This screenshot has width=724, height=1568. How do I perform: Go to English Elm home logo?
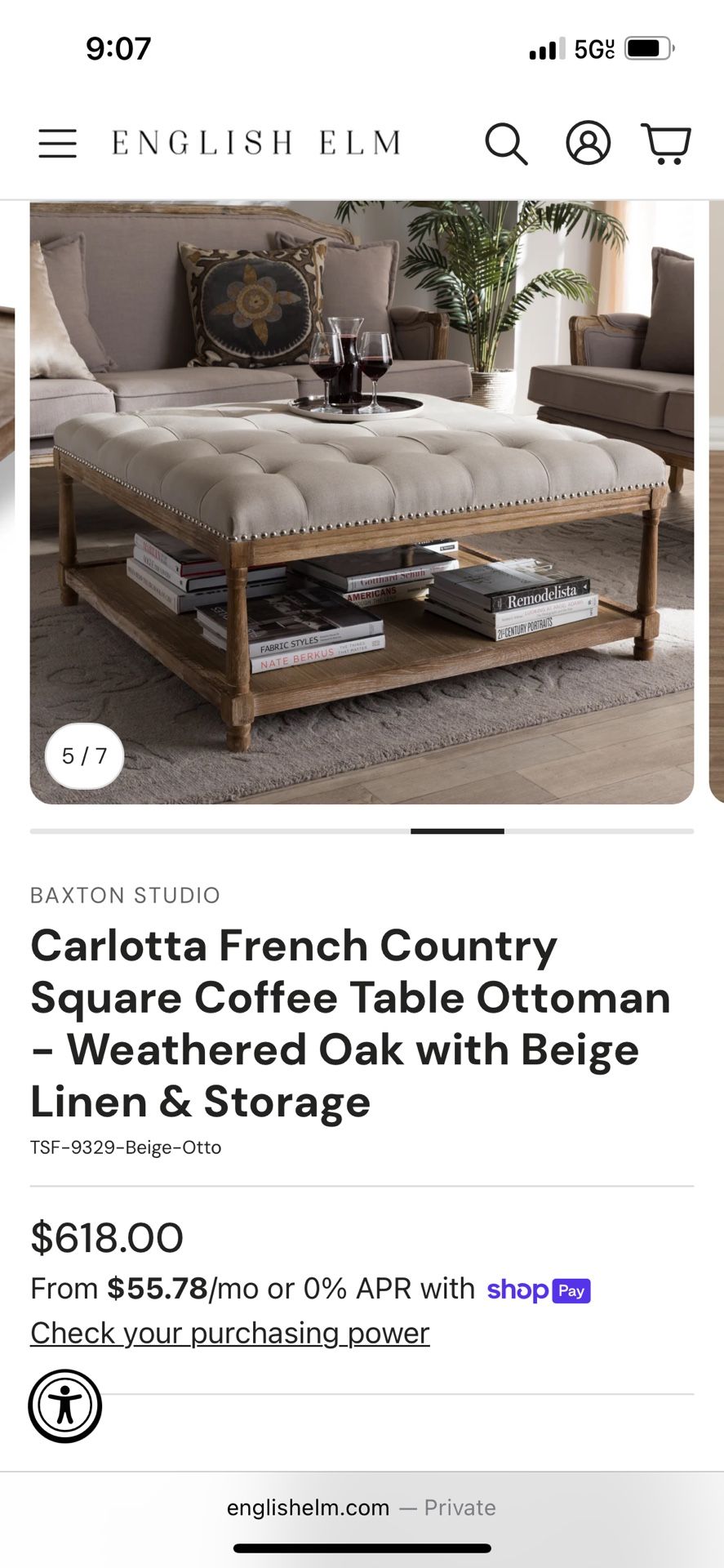256,143
